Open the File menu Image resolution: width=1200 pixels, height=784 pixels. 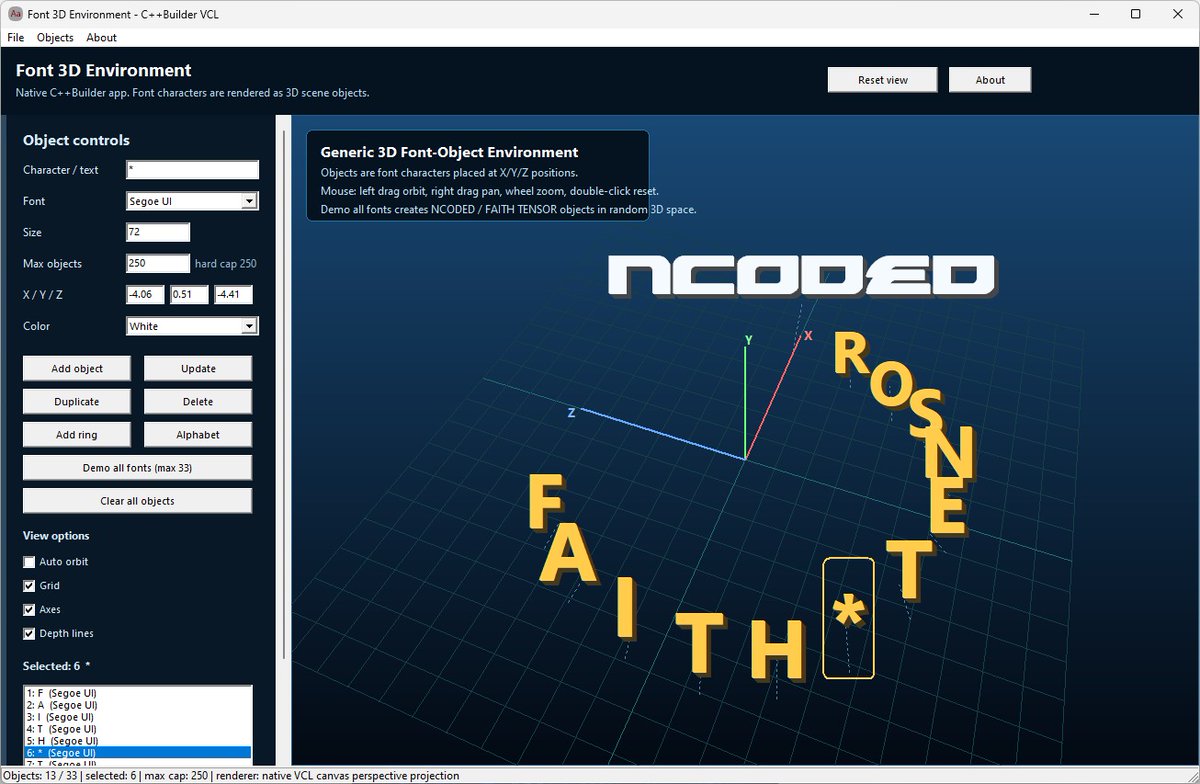tap(15, 37)
